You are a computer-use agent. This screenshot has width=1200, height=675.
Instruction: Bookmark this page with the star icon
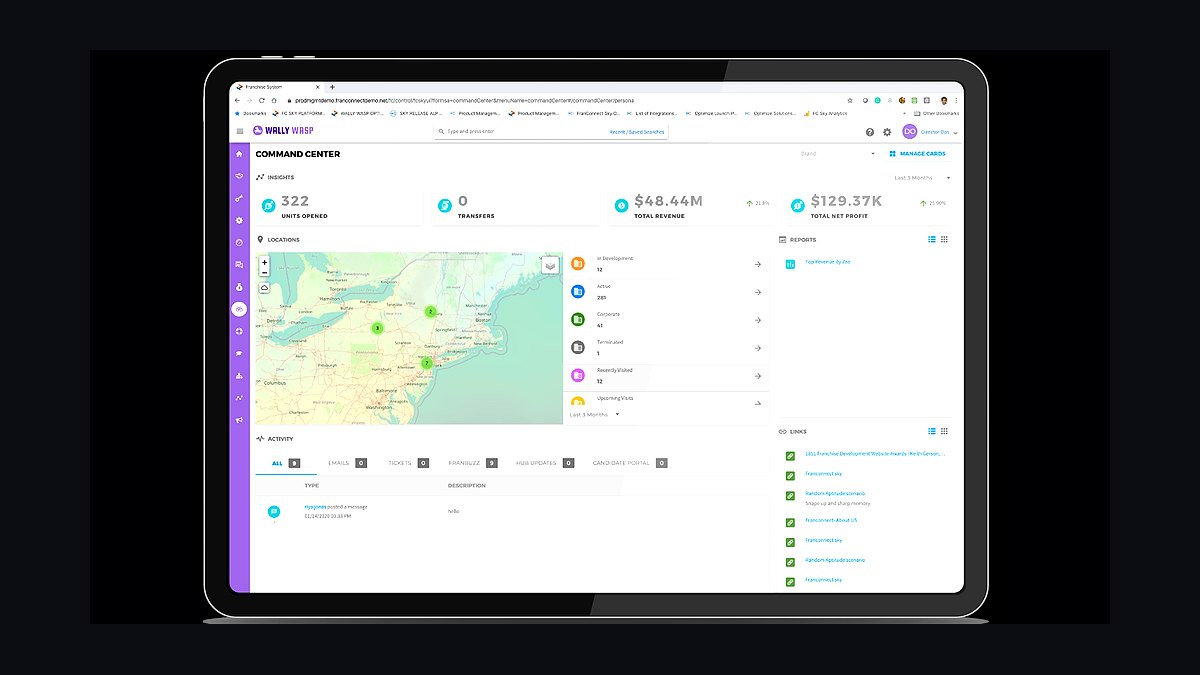850,100
